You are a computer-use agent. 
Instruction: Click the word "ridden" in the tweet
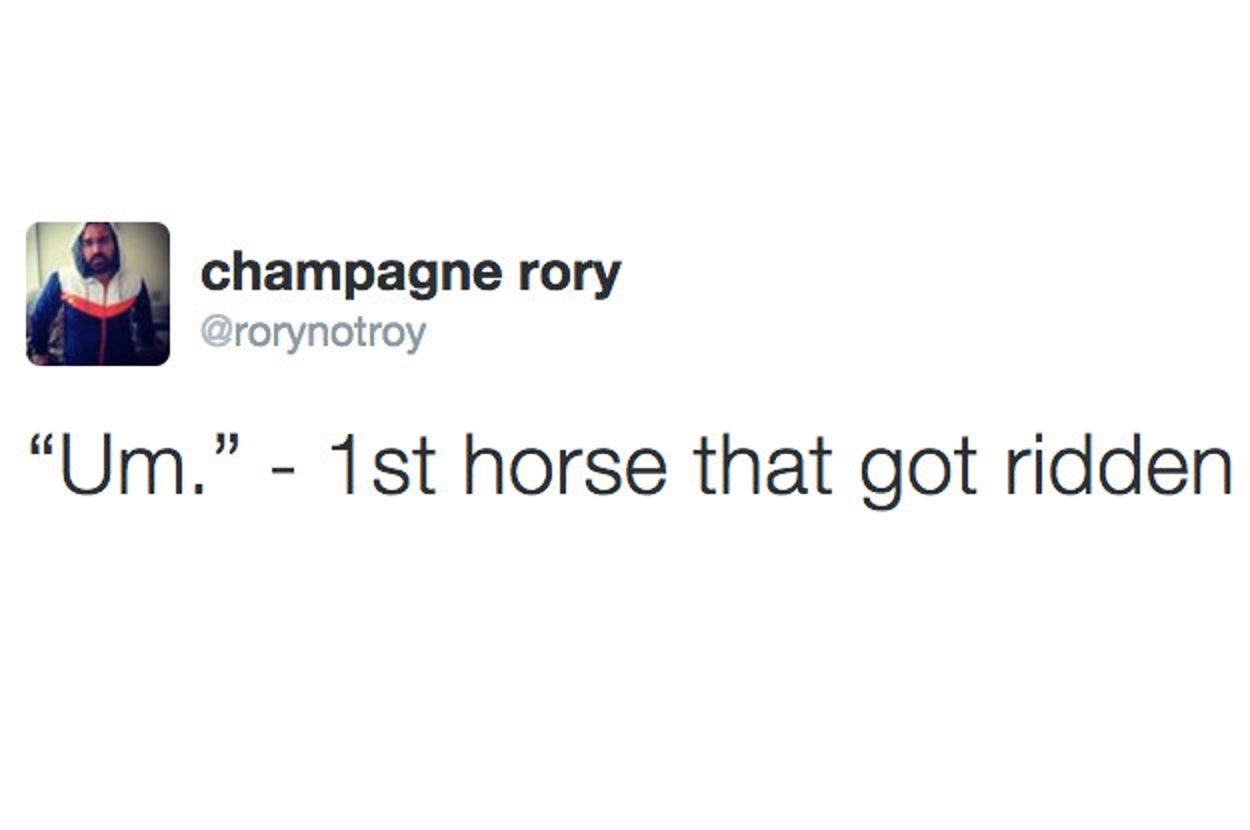pos(1118,467)
